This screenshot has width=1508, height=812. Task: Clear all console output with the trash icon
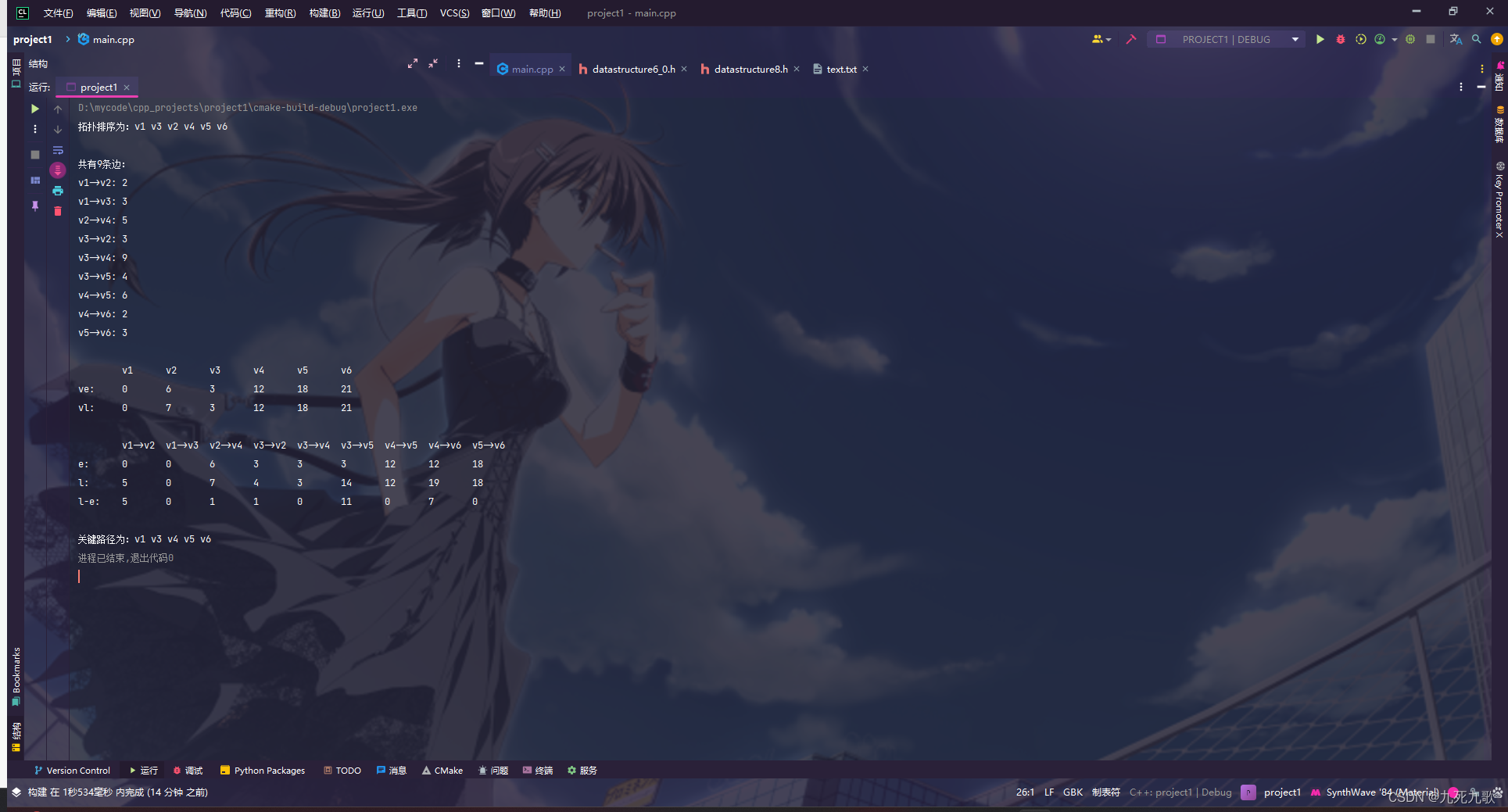point(58,211)
